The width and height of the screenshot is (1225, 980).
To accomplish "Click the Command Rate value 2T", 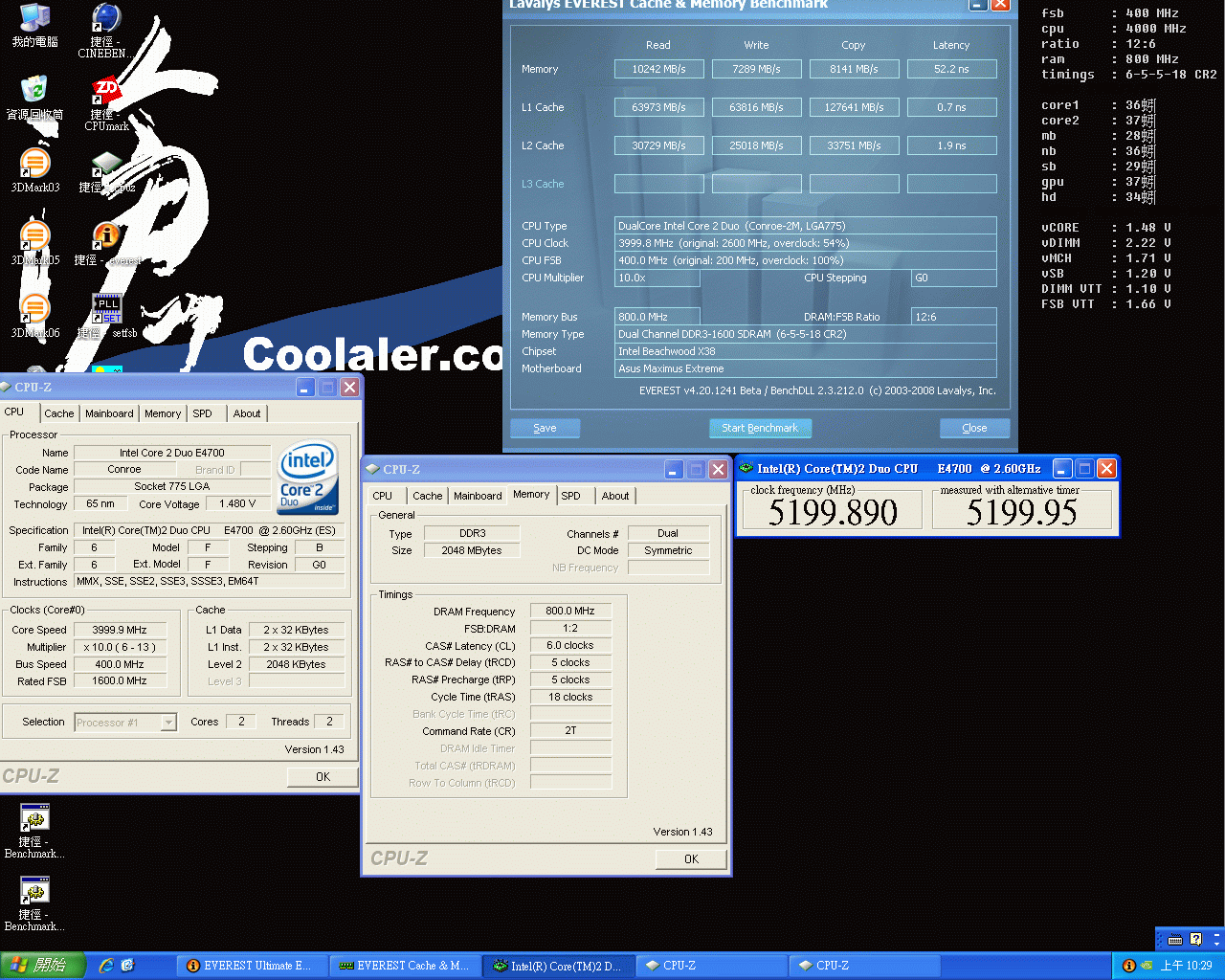I will pos(570,730).
